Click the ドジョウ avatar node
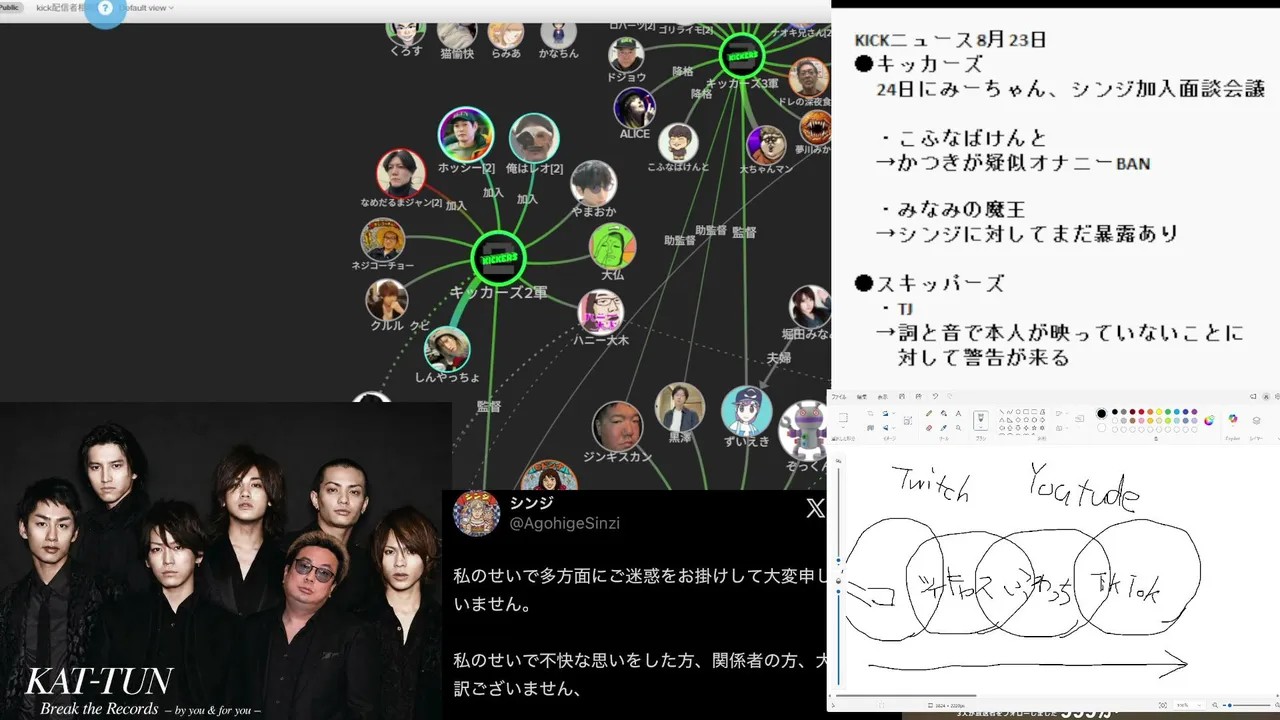This screenshot has height=720, width=1280. click(x=626, y=55)
